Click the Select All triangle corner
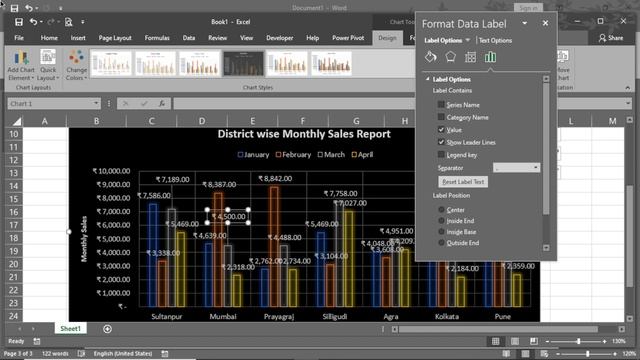640x360 pixels. pyautogui.click(x=16, y=121)
